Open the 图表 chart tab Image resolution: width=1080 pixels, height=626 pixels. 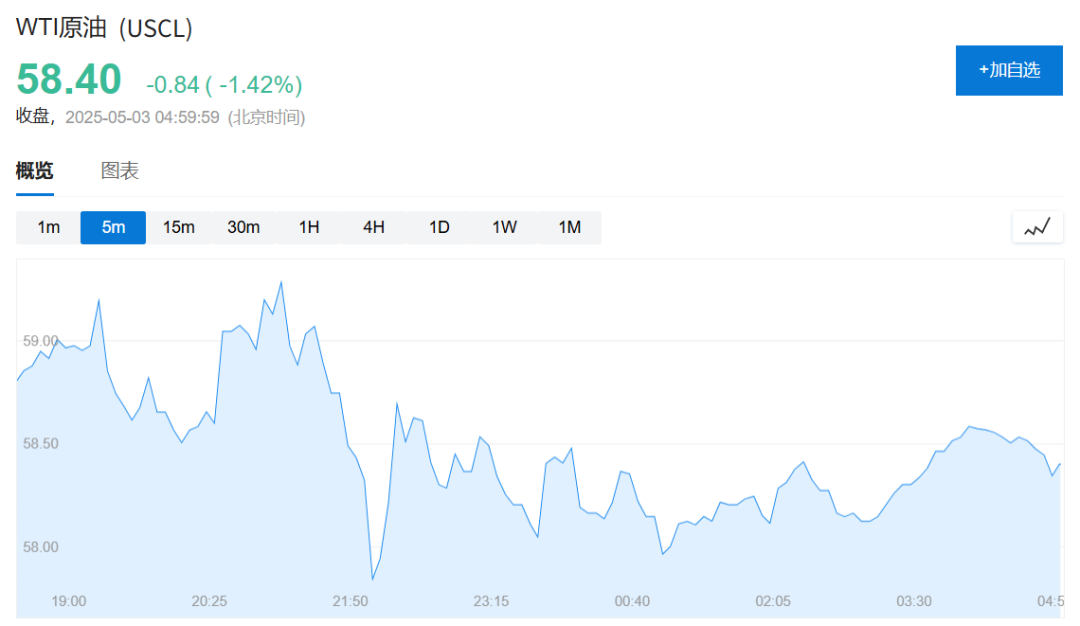[x=120, y=171]
